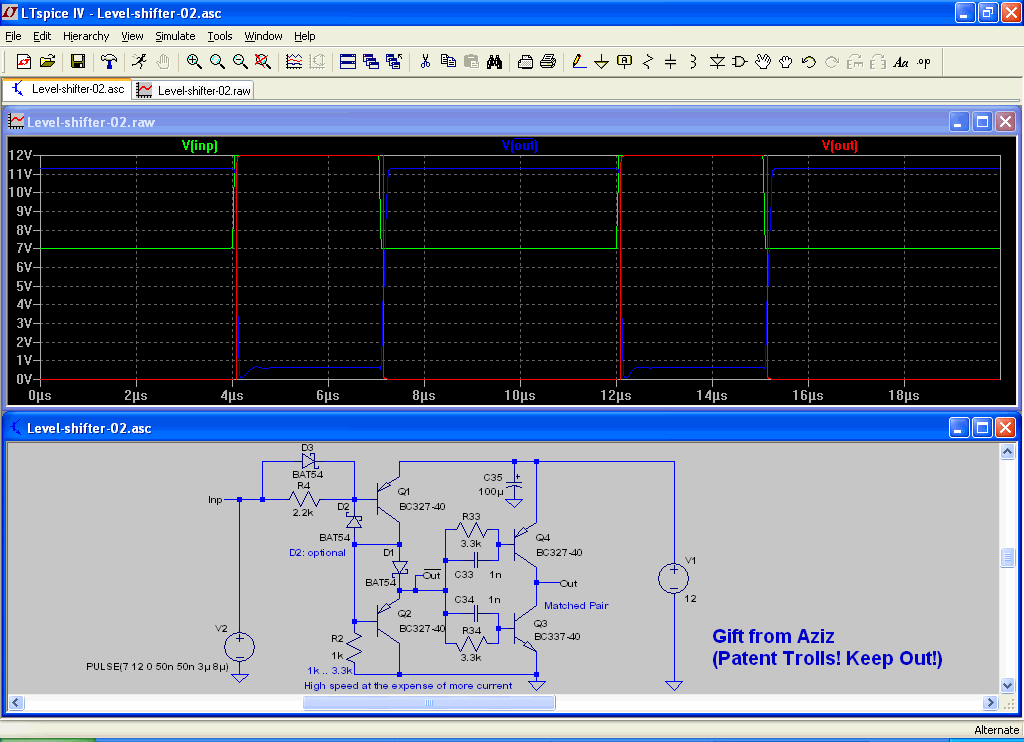Viewport: 1024px width, 742px height.
Task: Click the green V(inp) trace label
Action: pos(199,146)
